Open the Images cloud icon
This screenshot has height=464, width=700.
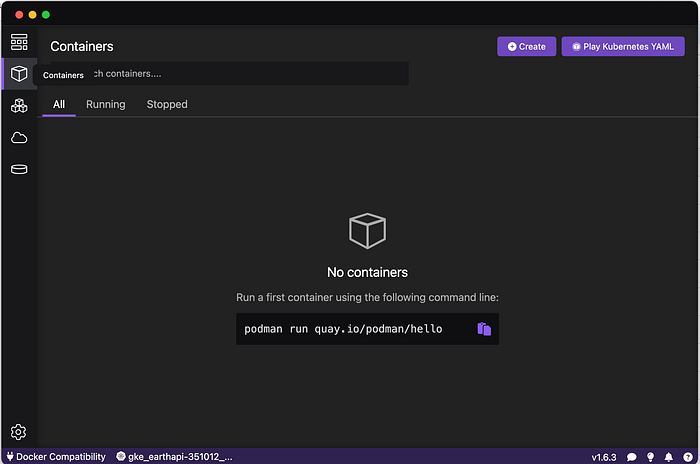pos(19,138)
